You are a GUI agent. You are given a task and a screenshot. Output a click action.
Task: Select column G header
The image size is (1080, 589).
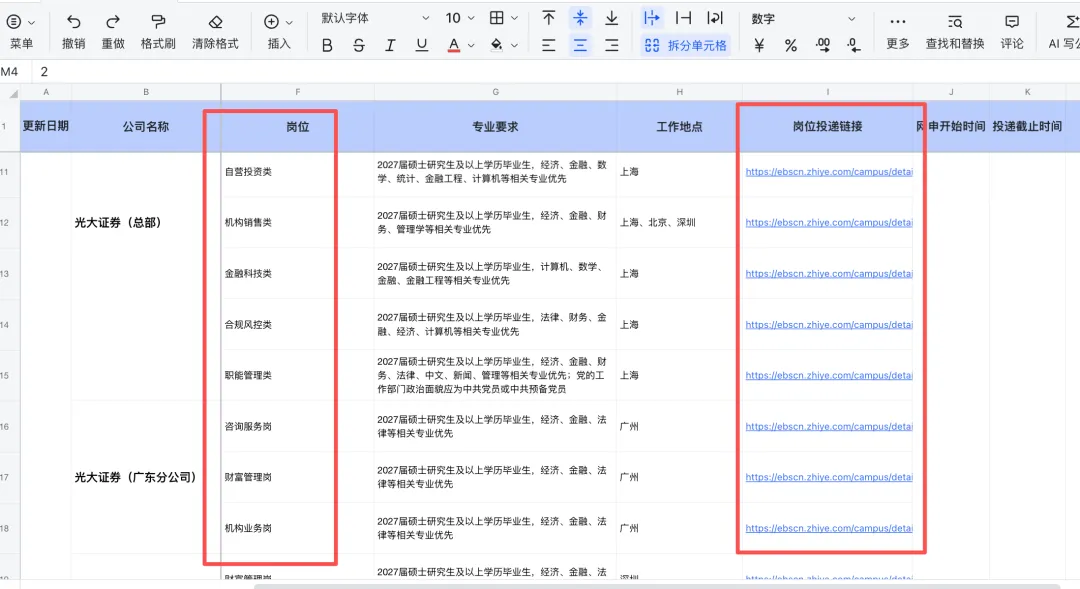pos(495,92)
